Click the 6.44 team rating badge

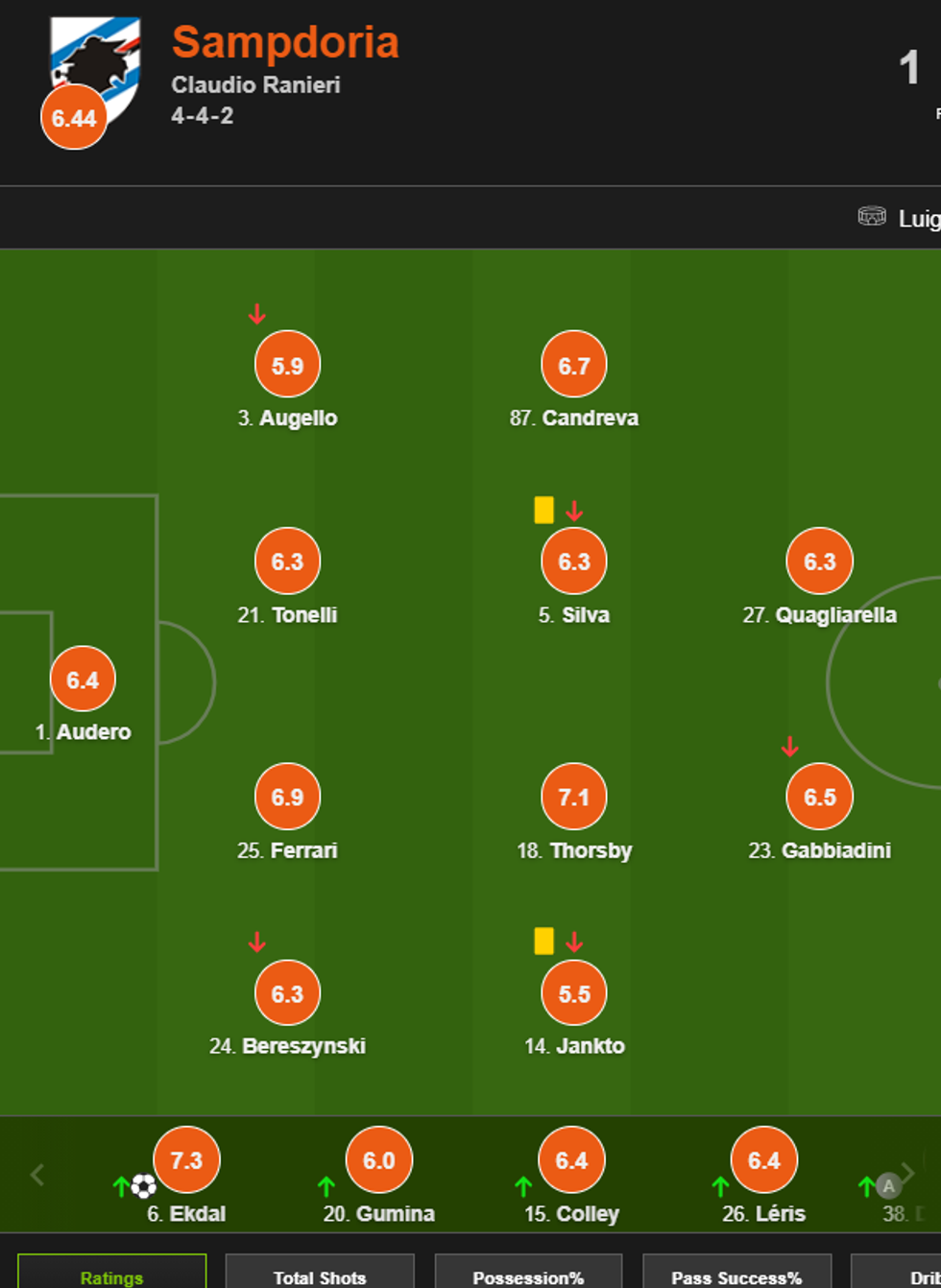click(74, 118)
